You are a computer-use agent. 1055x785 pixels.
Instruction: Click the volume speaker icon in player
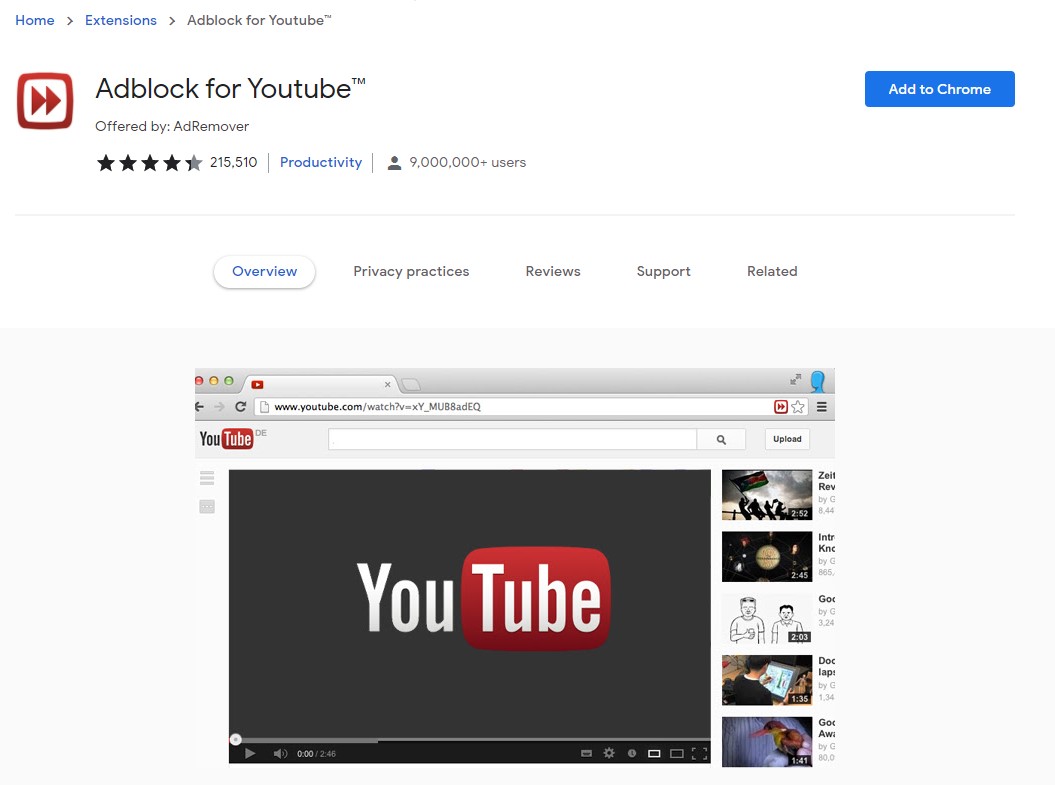280,753
